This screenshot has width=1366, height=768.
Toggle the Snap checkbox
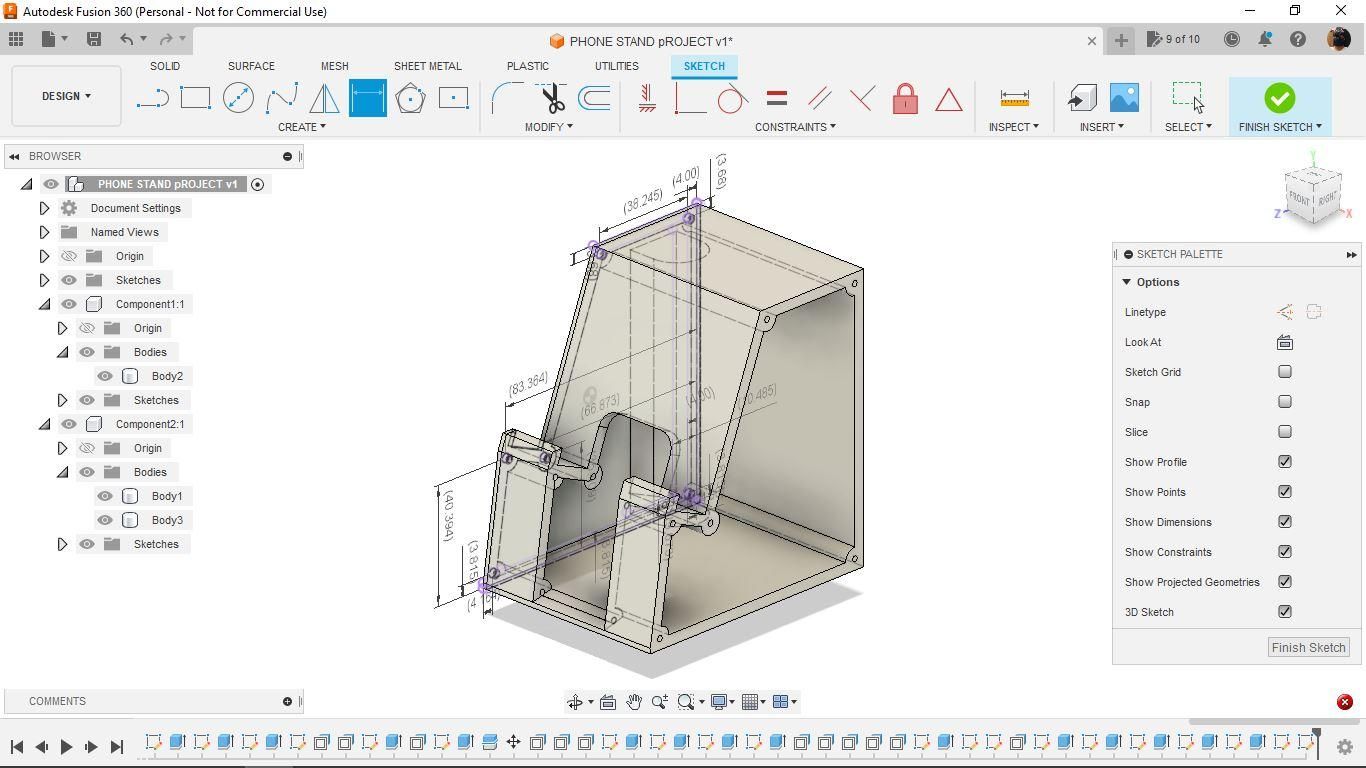(1285, 402)
